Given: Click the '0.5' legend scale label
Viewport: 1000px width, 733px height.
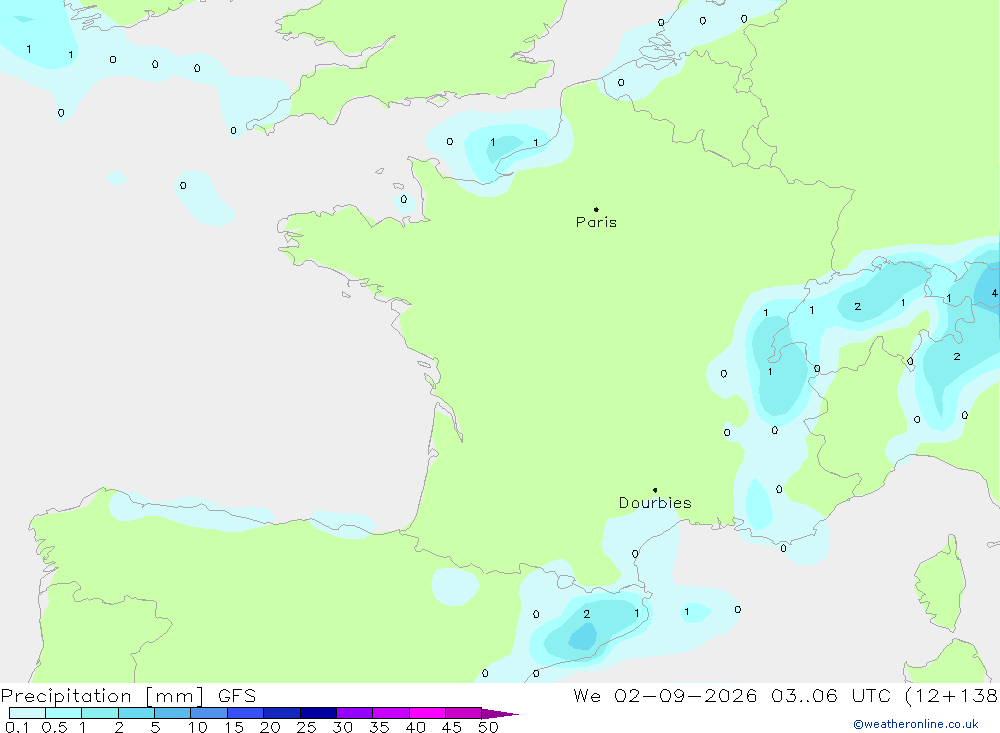Looking at the screenshot, I should [54, 727].
